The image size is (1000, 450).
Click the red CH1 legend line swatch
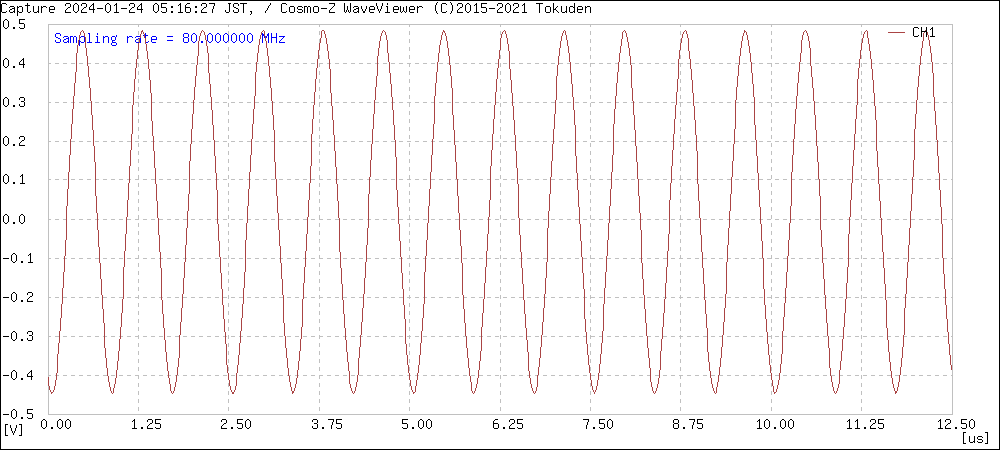[896, 32]
